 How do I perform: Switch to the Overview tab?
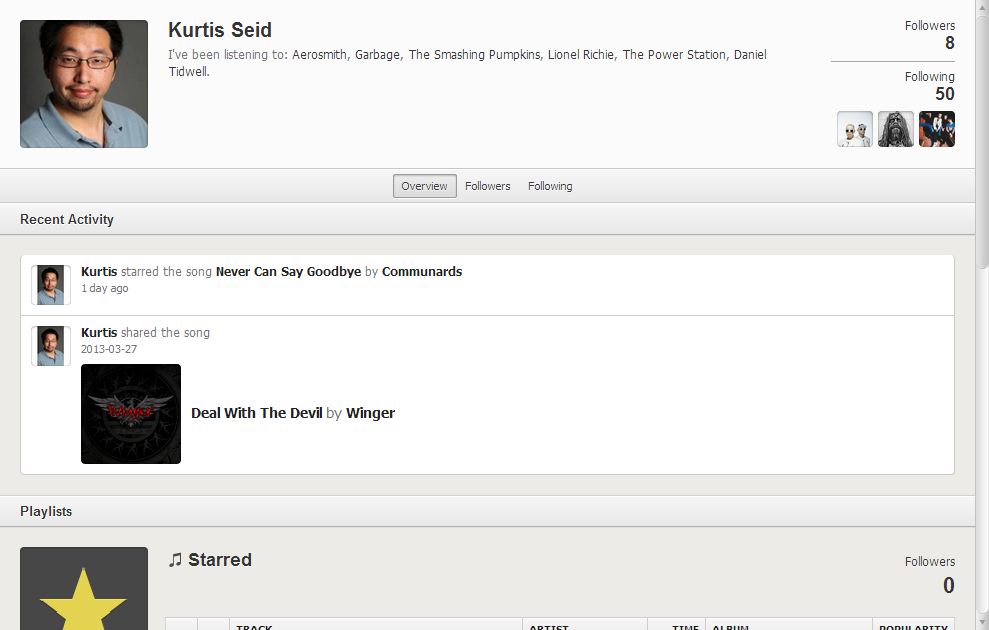pyautogui.click(x=425, y=186)
